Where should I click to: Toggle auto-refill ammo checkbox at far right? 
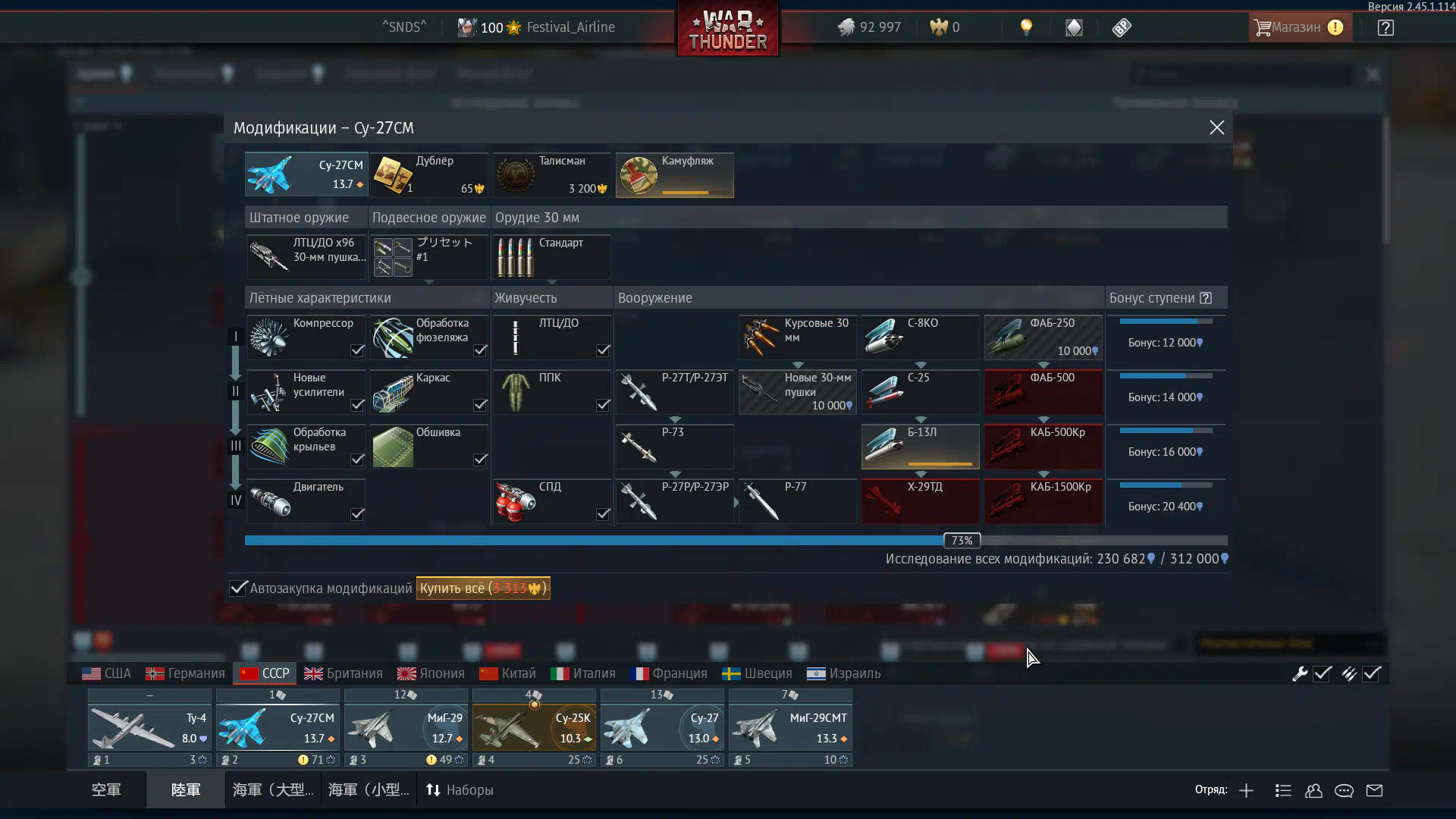coord(1372,673)
